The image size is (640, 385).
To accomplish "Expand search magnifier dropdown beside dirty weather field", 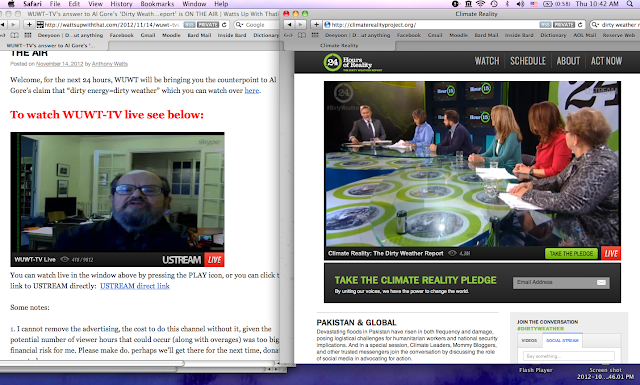I will [x=596, y=25].
